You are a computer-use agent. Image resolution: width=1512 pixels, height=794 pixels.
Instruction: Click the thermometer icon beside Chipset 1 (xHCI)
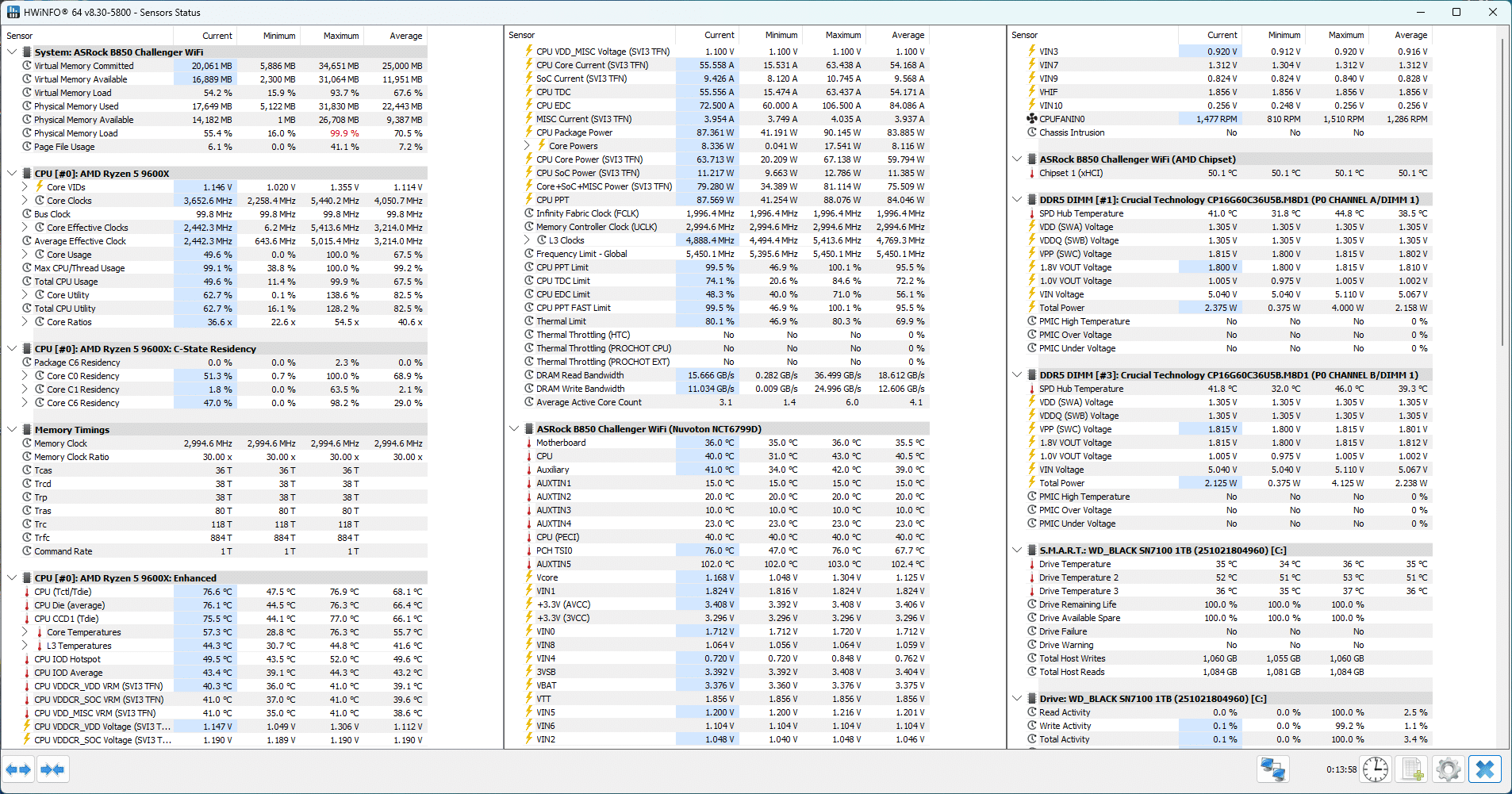click(x=1032, y=173)
